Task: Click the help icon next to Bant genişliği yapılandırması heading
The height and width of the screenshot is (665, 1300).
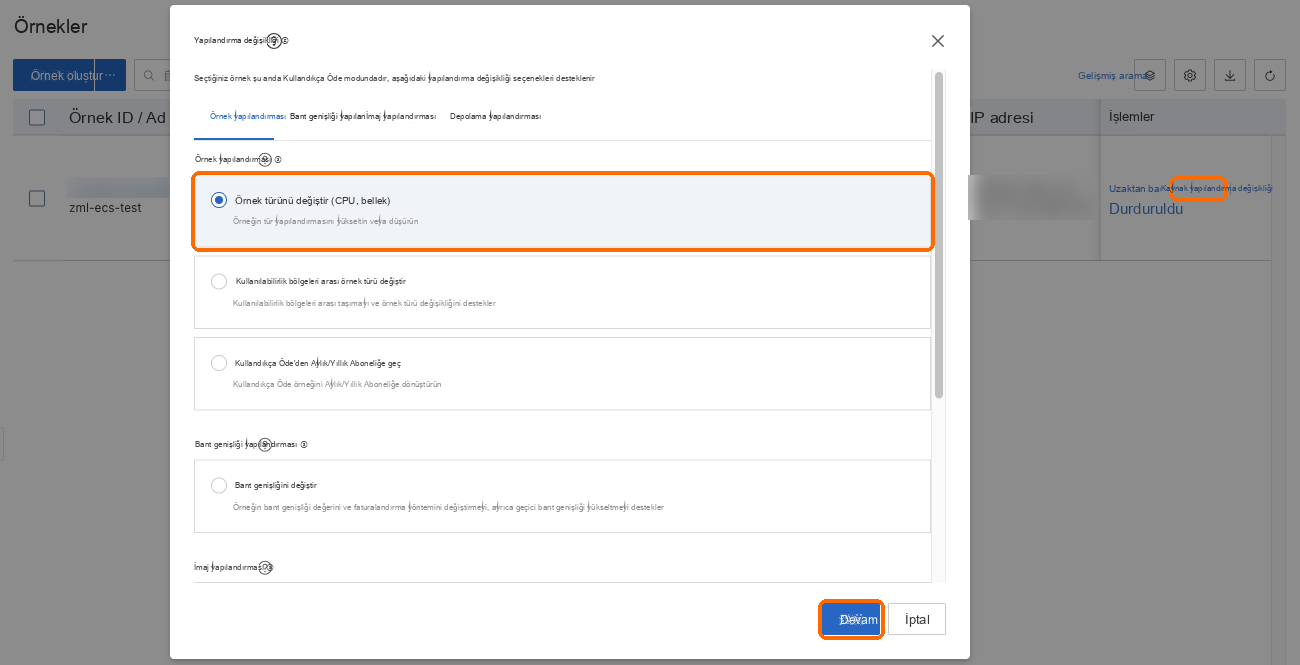Action: pyautogui.click(x=304, y=444)
